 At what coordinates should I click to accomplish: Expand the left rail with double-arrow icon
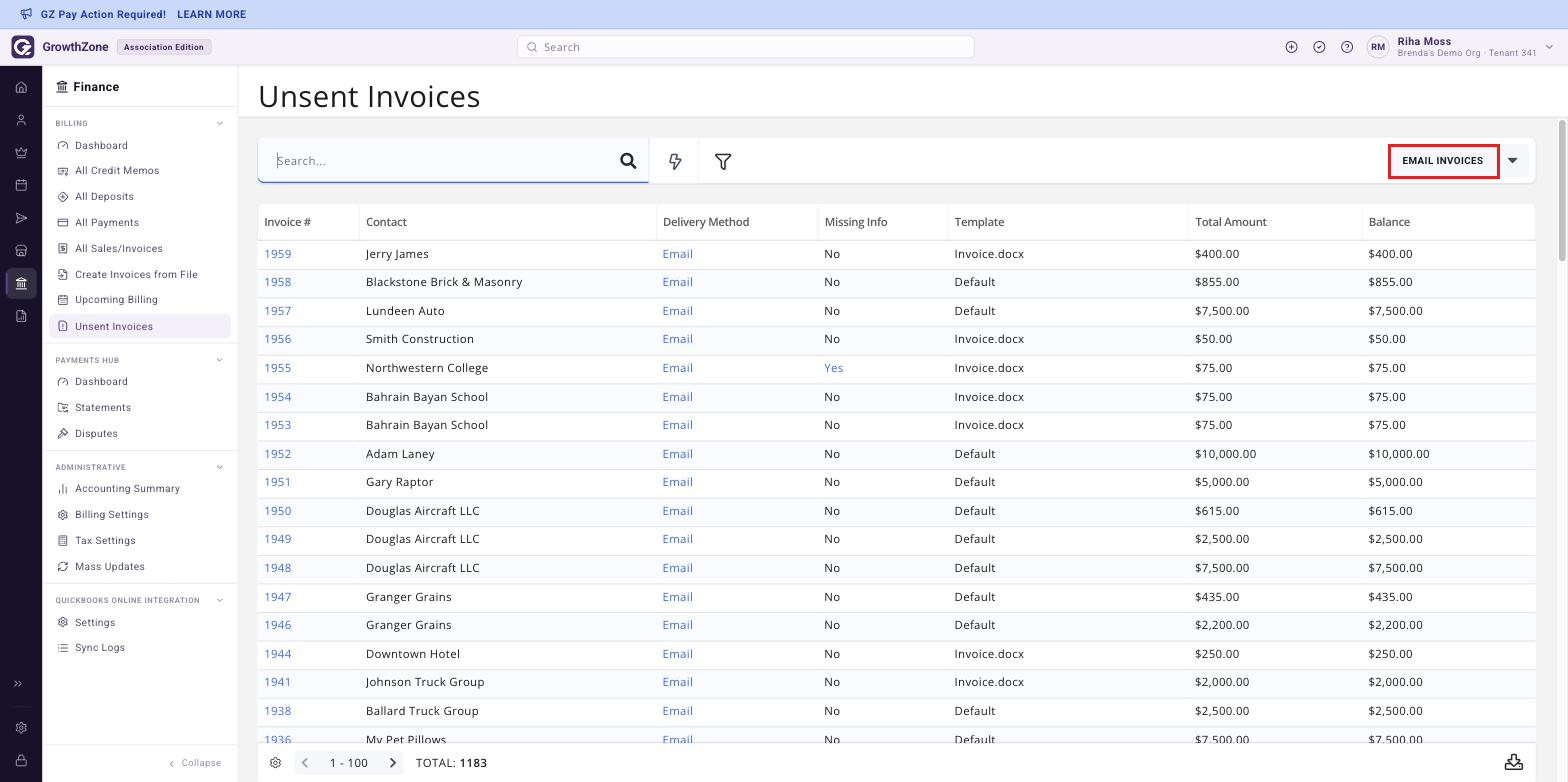18,684
